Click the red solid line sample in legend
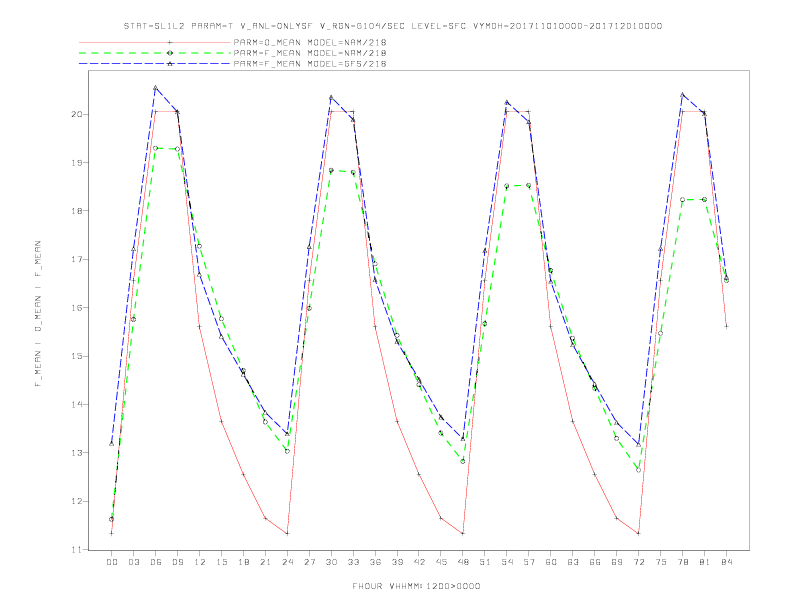The image size is (792, 612). [155, 42]
